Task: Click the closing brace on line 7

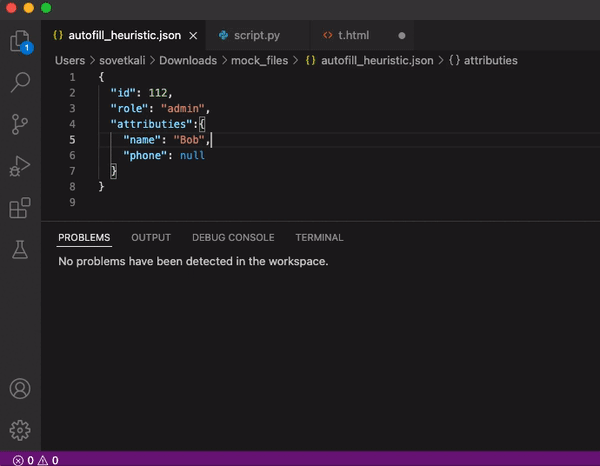Action: (114, 171)
